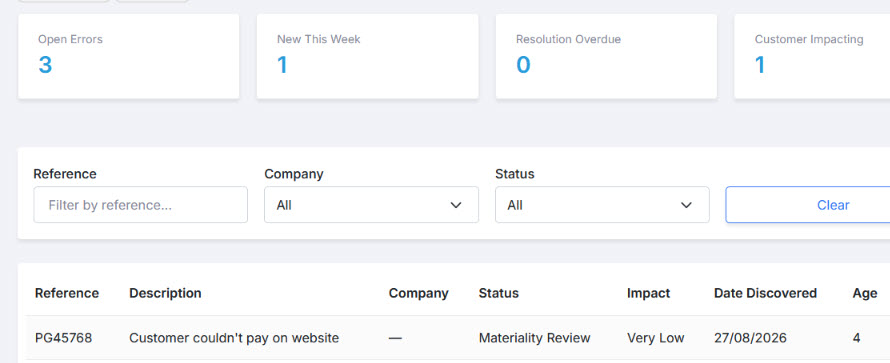Click the Age value 4 cell

coord(857,338)
